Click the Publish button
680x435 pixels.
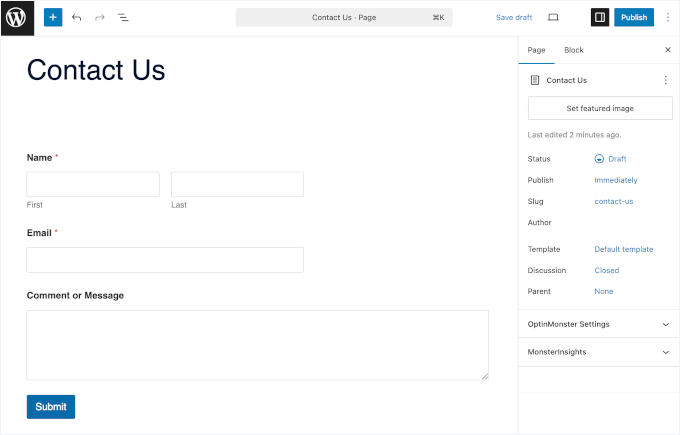point(634,17)
